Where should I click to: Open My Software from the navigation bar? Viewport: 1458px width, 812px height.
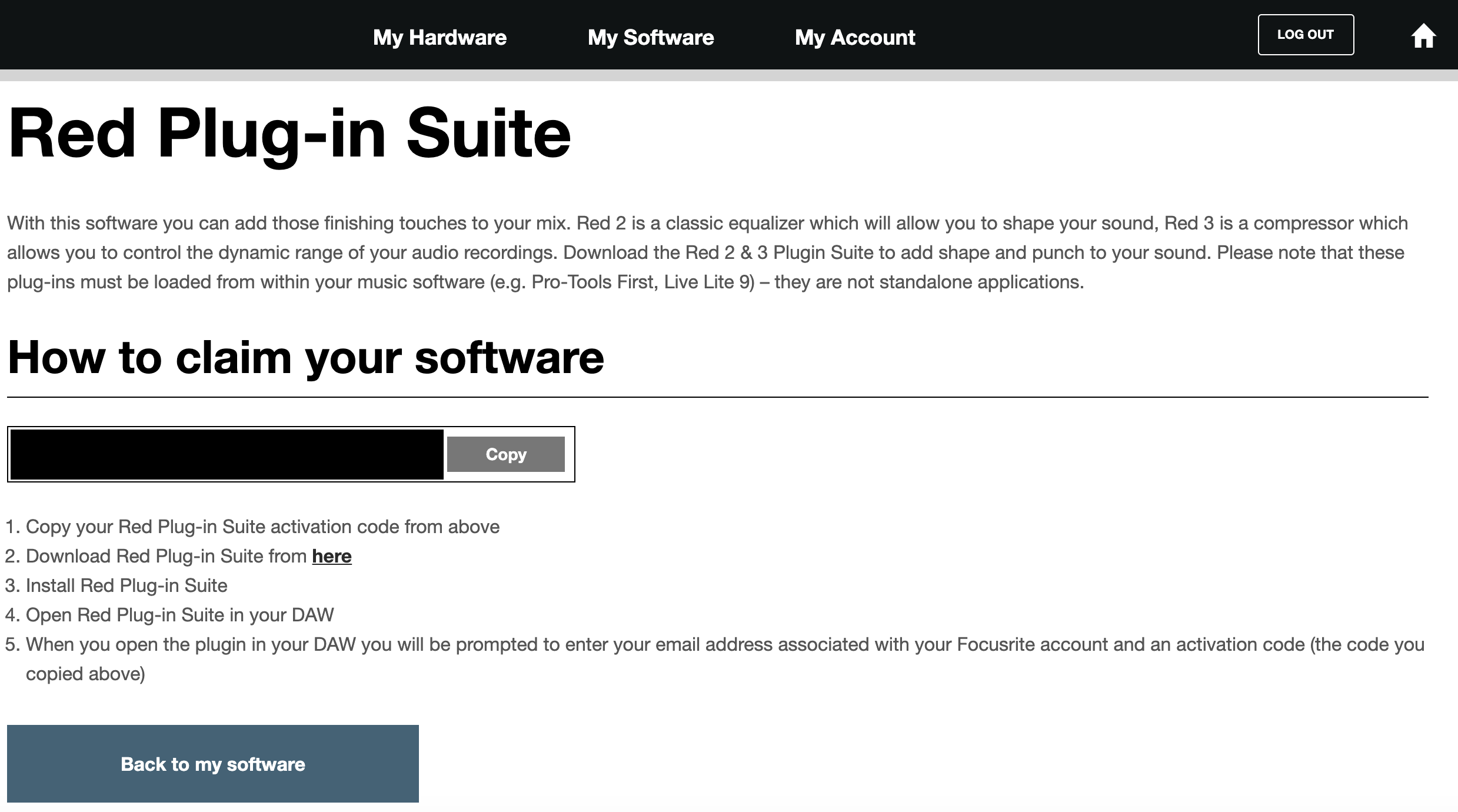[651, 37]
